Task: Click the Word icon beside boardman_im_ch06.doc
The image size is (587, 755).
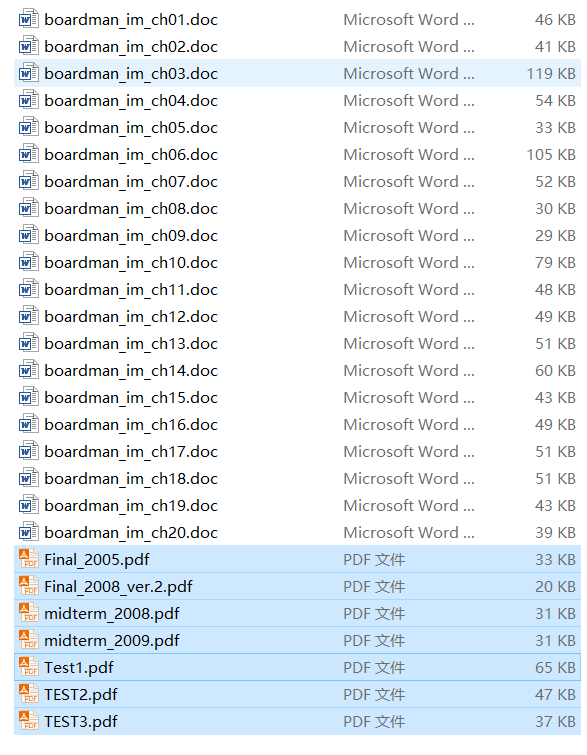Action: point(28,154)
